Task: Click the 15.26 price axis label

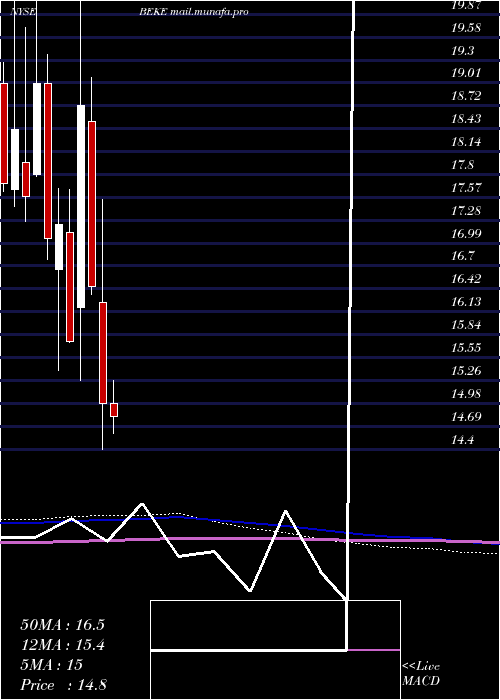Action: tap(466, 371)
